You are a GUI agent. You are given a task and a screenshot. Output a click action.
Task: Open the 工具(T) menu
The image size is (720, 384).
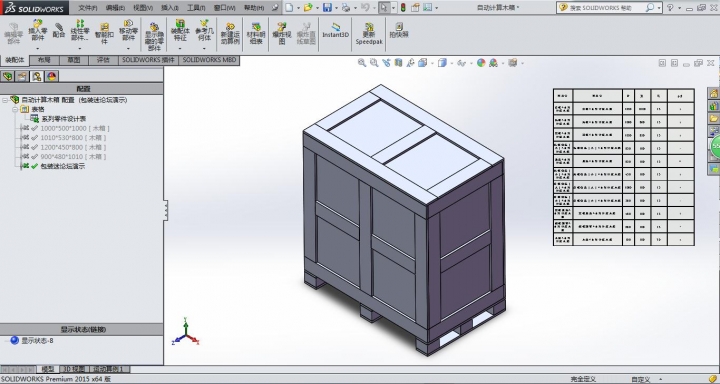196,8
